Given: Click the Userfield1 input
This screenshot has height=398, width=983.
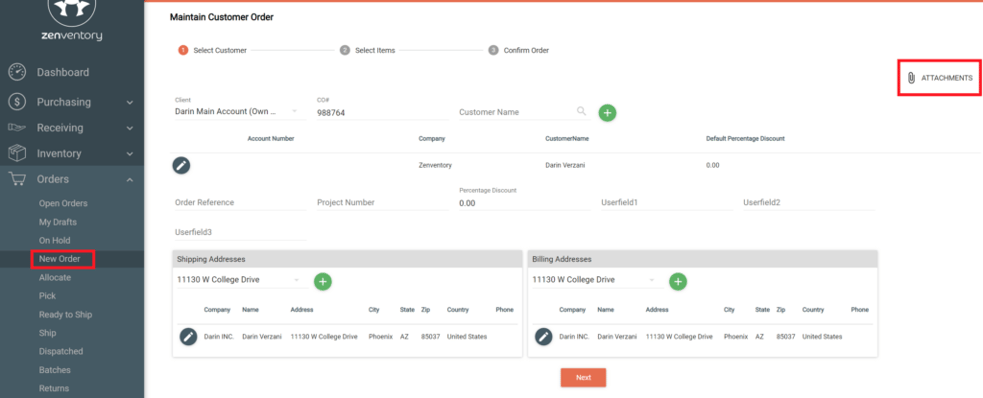Looking at the screenshot, I should click(x=666, y=203).
